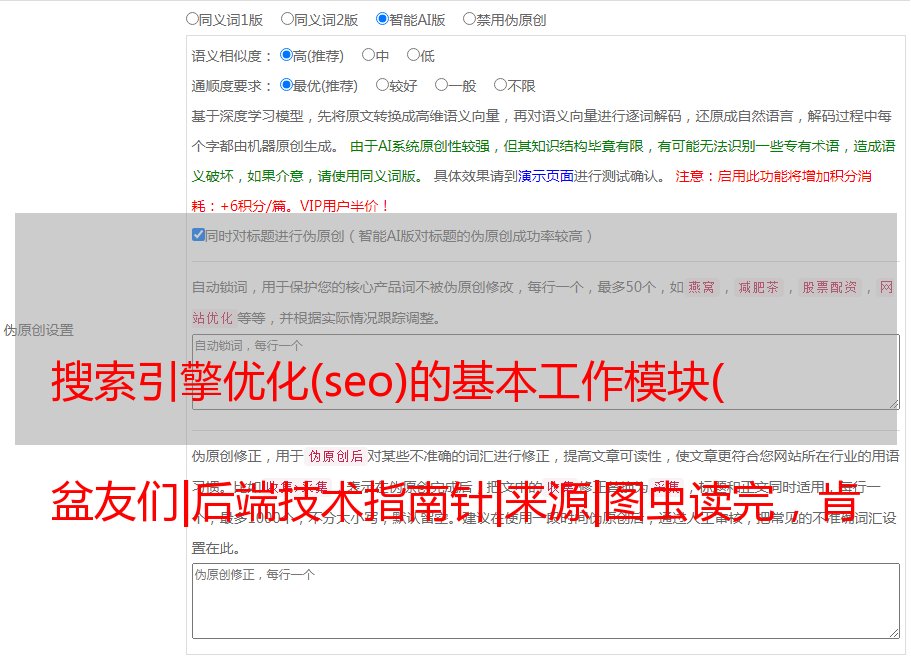Select the 同义词1版 radio option
The image size is (911, 658).
pos(192,19)
